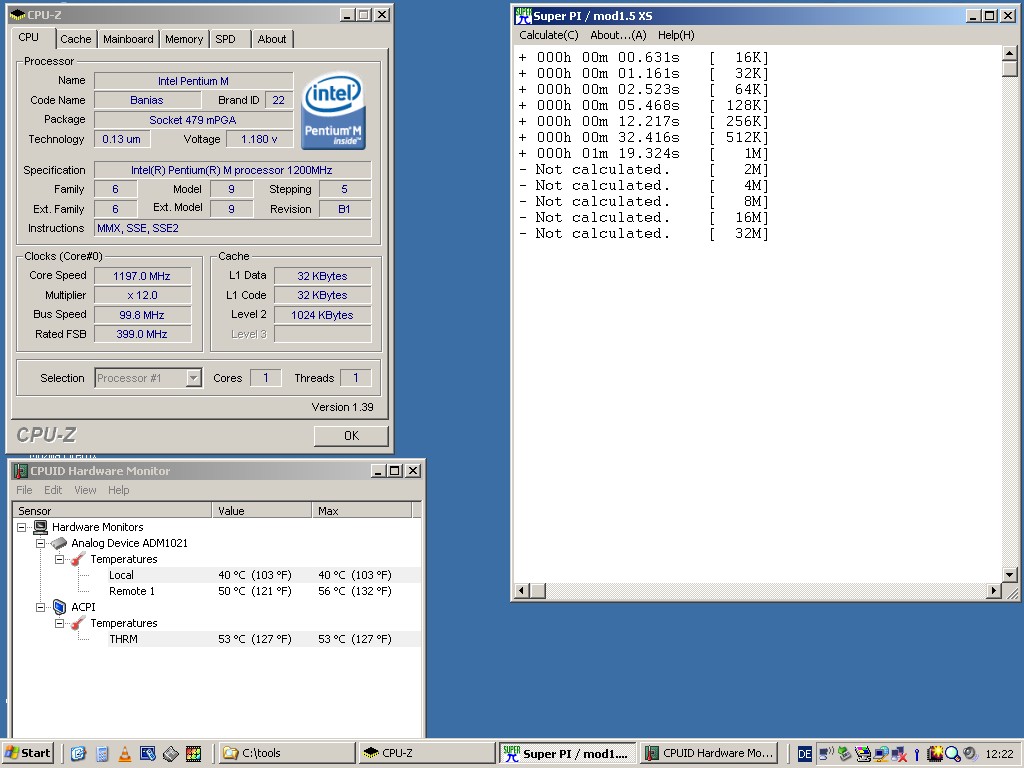Viewport: 1024px width, 768px height.
Task: Click the magnifying glass tray icon
Action: pyautogui.click(x=952, y=754)
